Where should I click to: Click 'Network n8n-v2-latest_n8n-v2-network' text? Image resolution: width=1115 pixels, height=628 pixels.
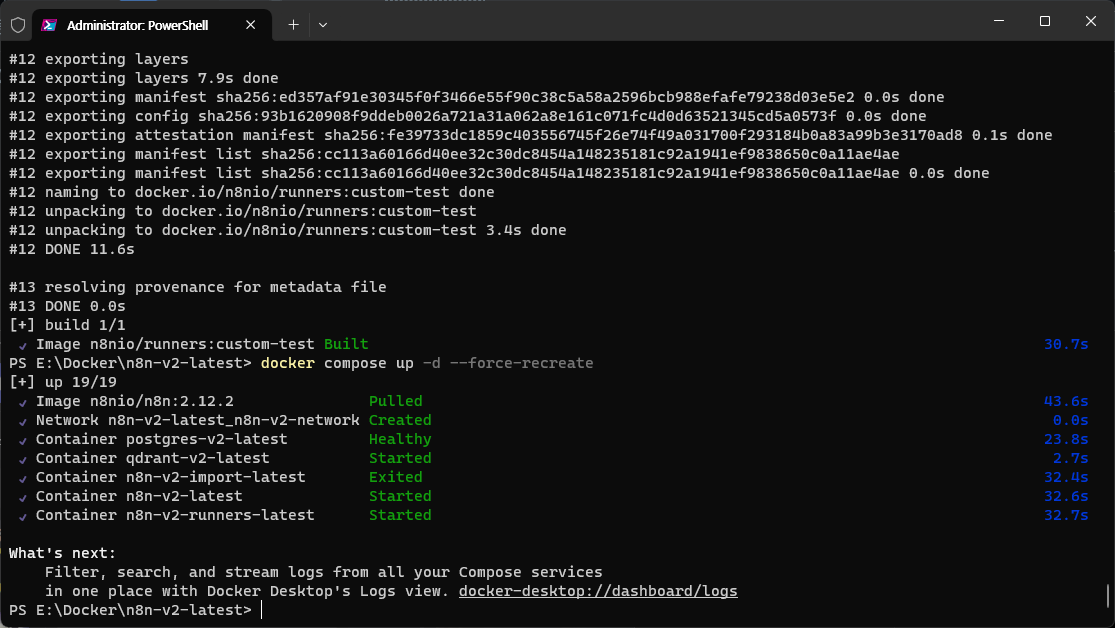coord(198,420)
